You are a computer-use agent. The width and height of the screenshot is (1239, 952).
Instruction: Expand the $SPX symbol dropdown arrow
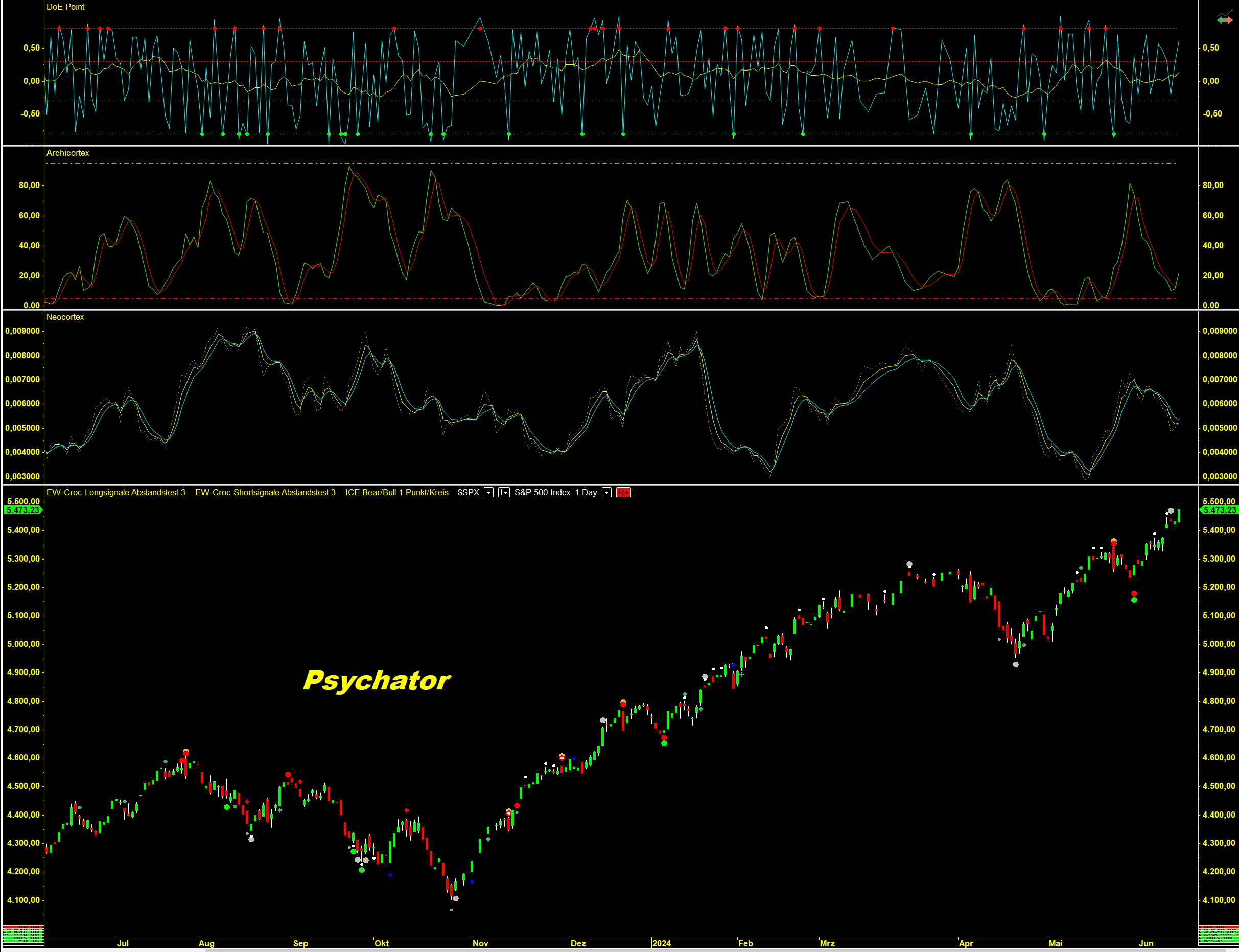(488, 493)
